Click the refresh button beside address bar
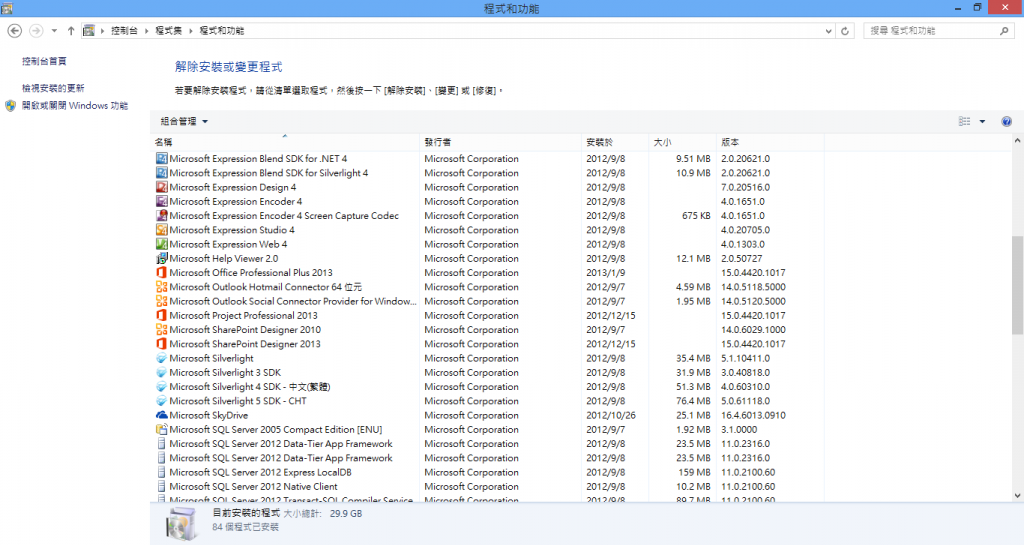 [846, 31]
